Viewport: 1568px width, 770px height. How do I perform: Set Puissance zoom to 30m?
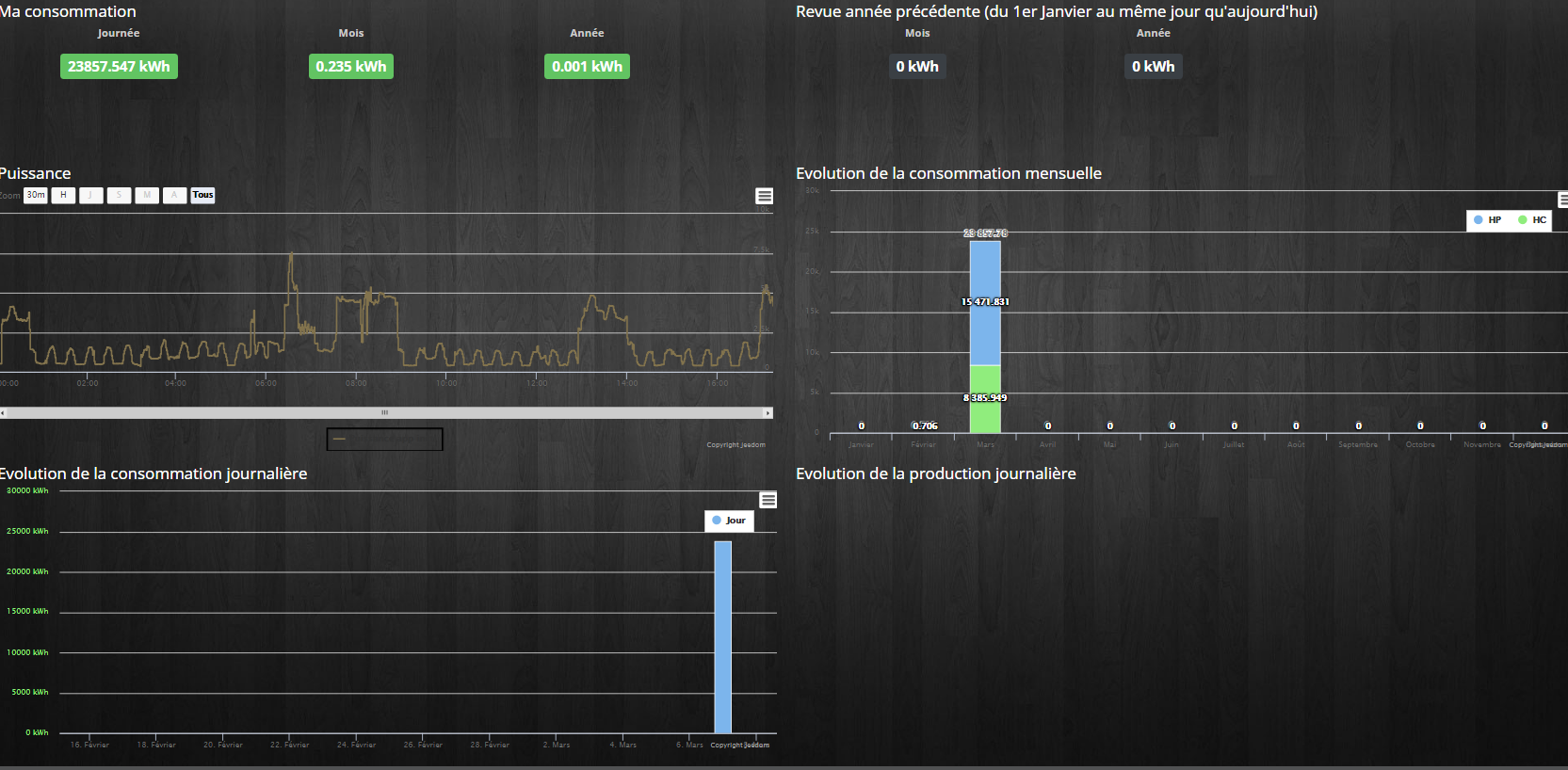point(36,195)
